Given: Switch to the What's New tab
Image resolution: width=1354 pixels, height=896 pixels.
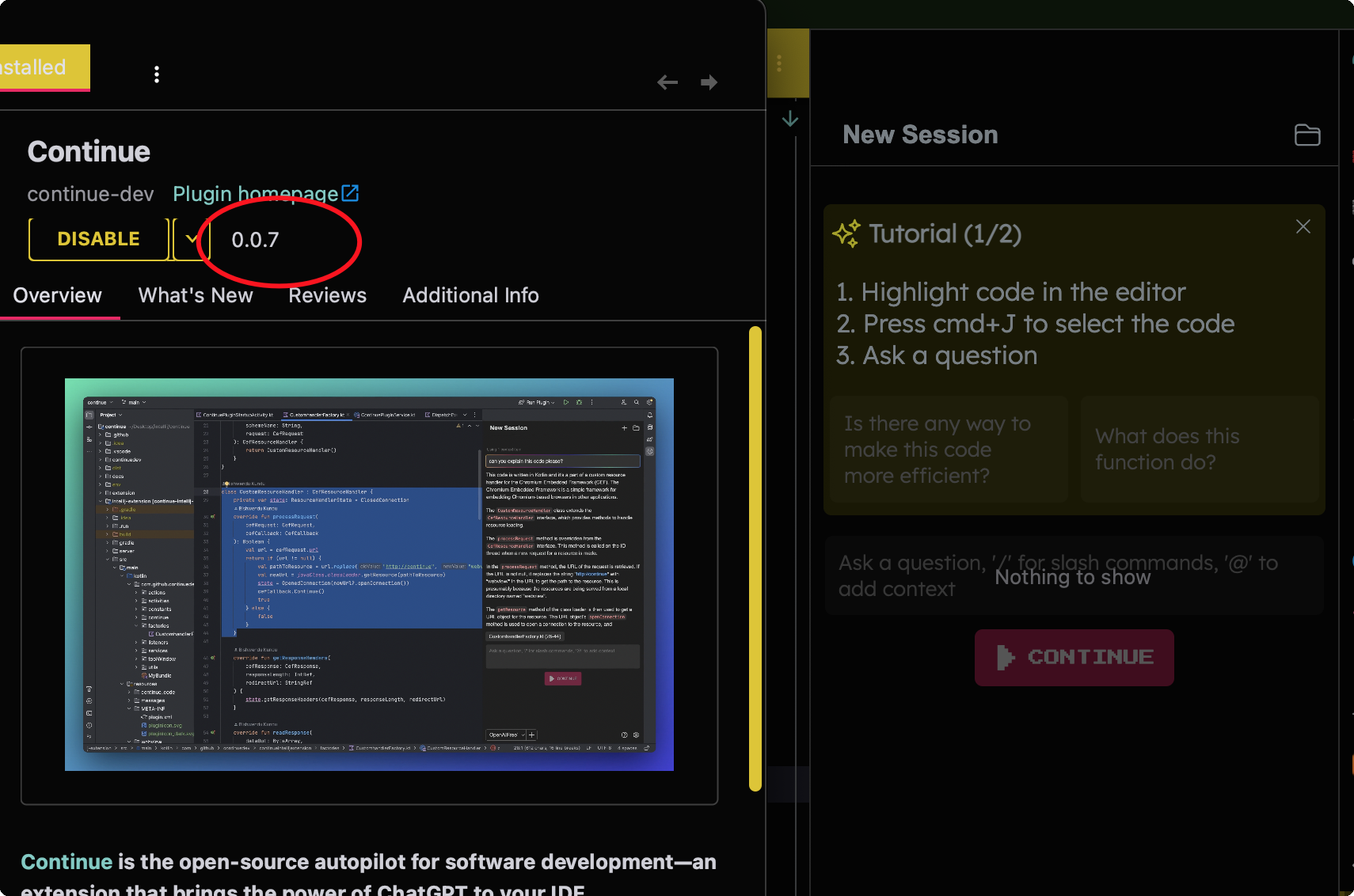Looking at the screenshot, I should pyautogui.click(x=195, y=295).
